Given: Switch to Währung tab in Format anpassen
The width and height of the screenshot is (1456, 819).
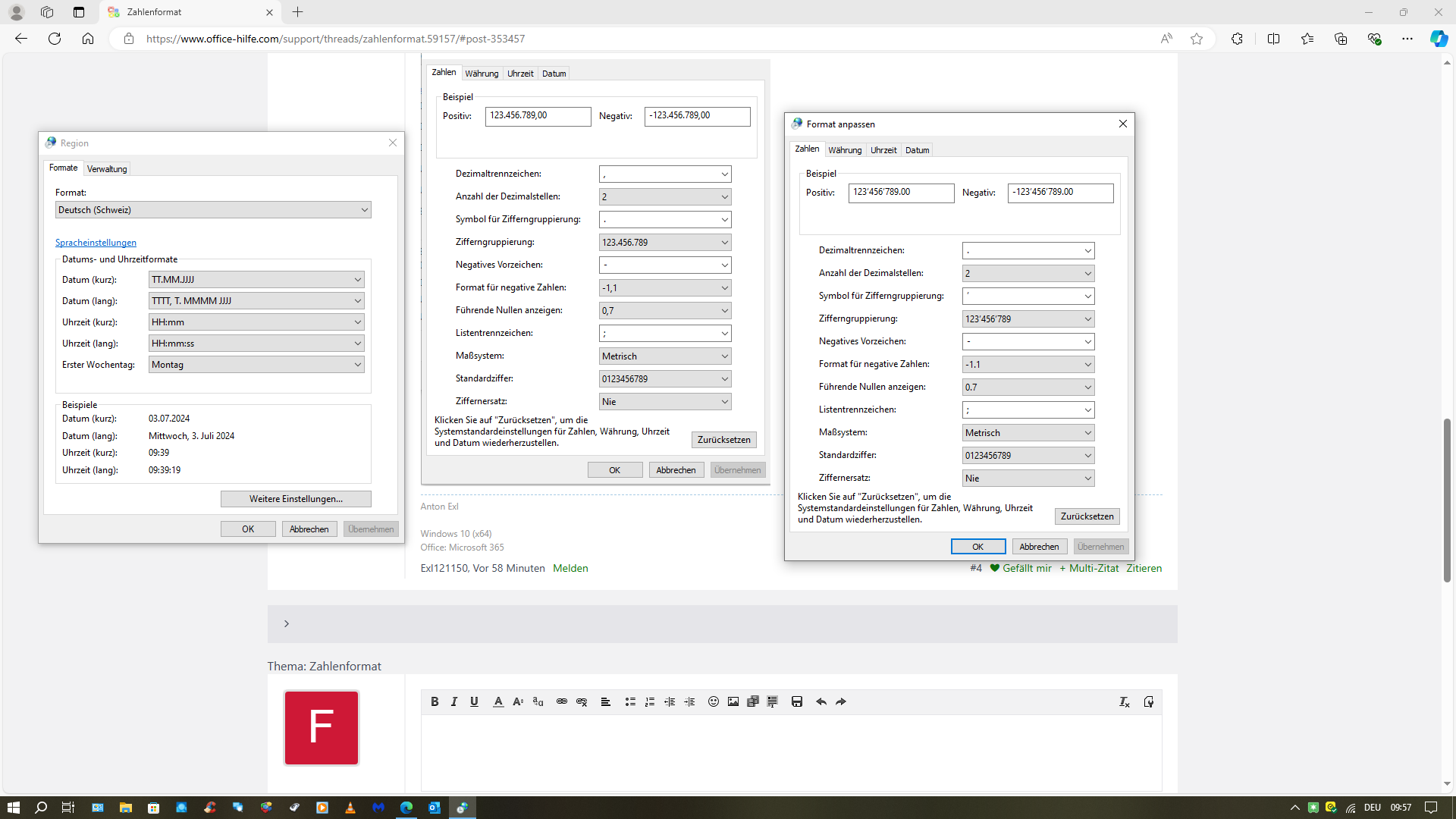Looking at the screenshot, I should point(845,150).
